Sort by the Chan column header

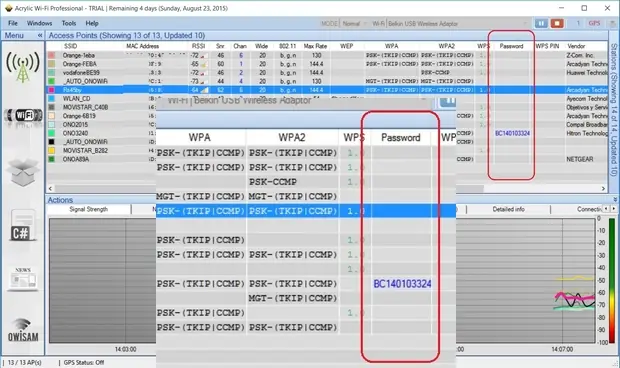click(240, 46)
